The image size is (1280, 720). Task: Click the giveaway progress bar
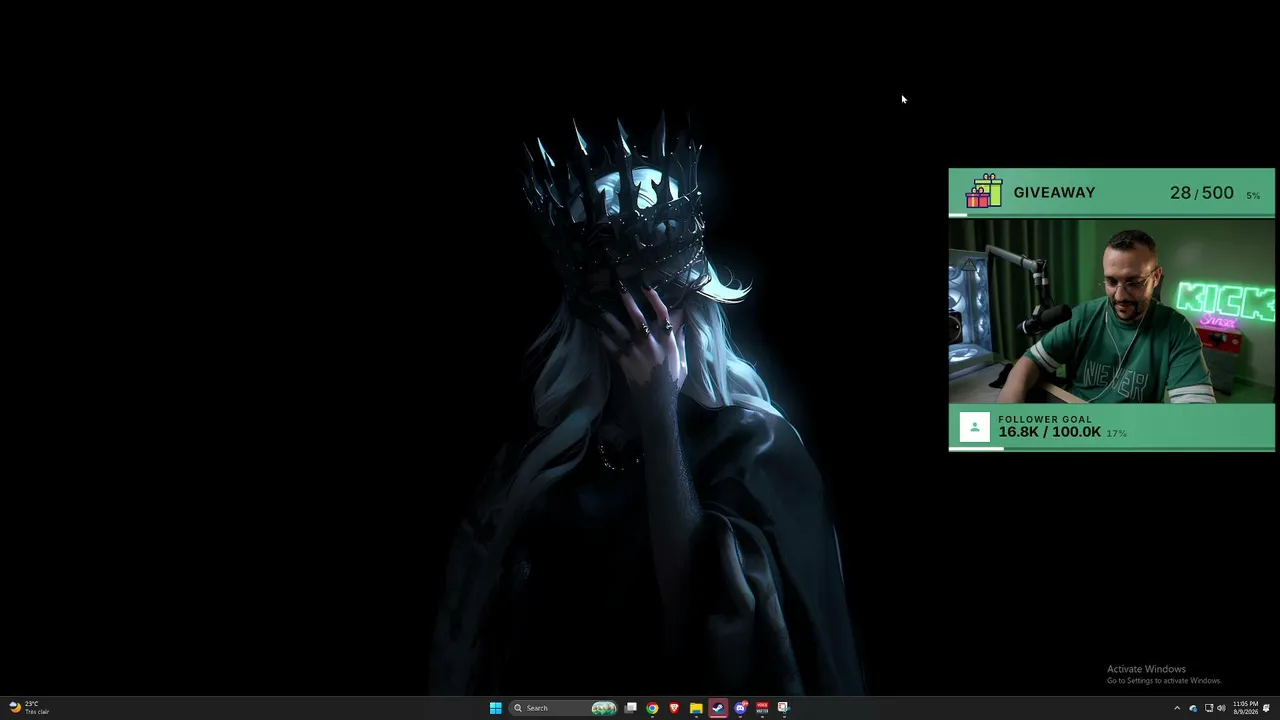[x=1111, y=215]
